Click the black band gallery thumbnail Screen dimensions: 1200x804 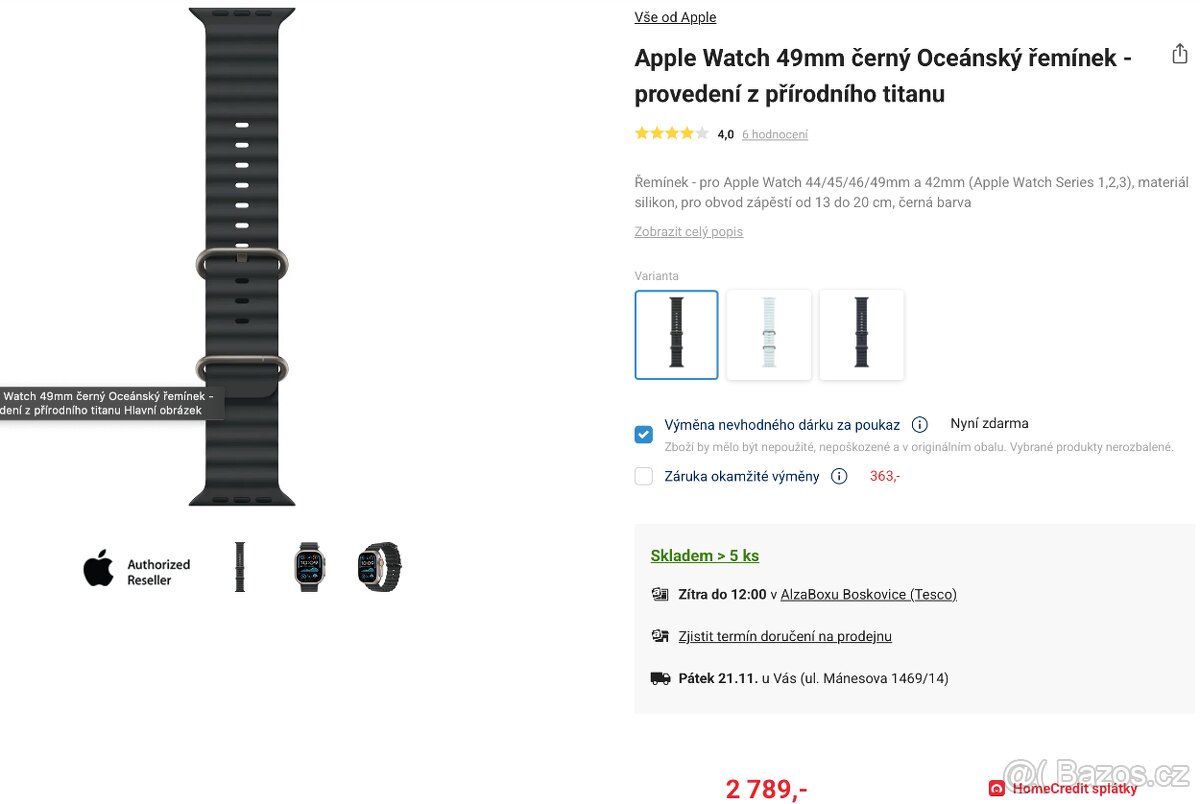click(241, 566)
